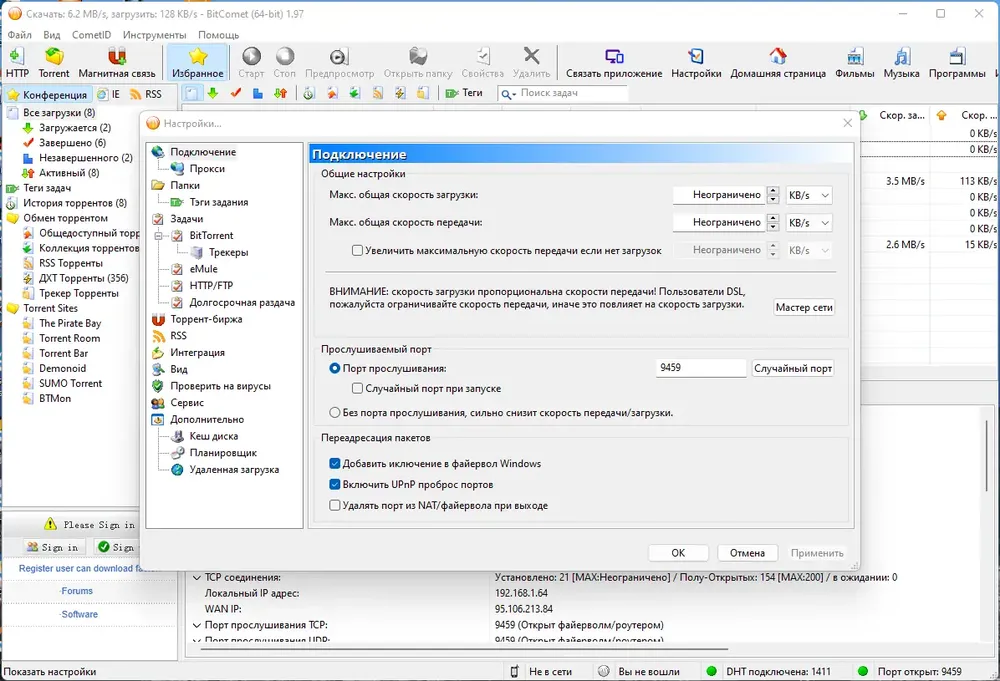Adjust max upload speed with the stepper arrows

[773, 223]
